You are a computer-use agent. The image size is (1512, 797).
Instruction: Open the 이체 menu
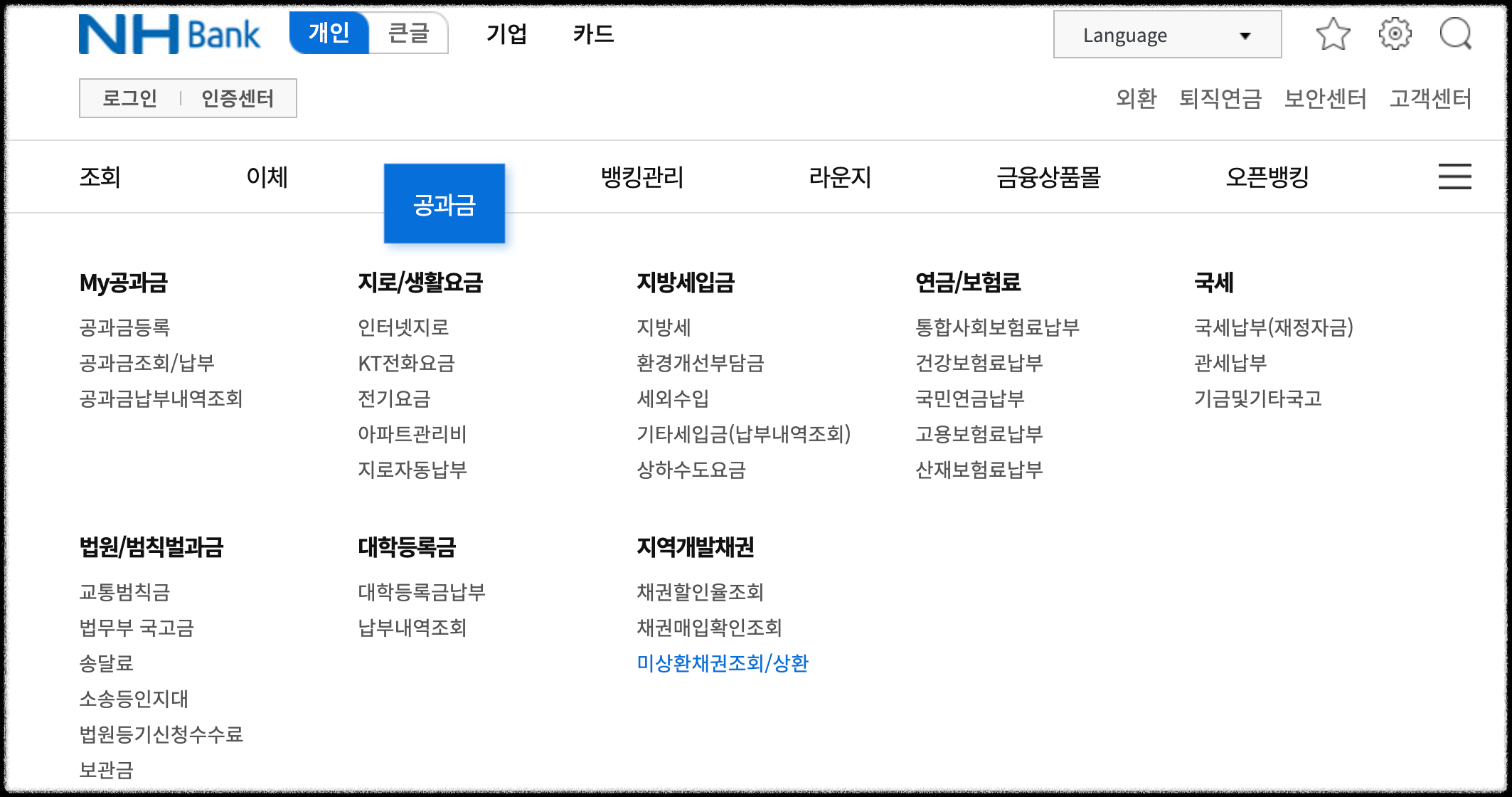[266, 177]
